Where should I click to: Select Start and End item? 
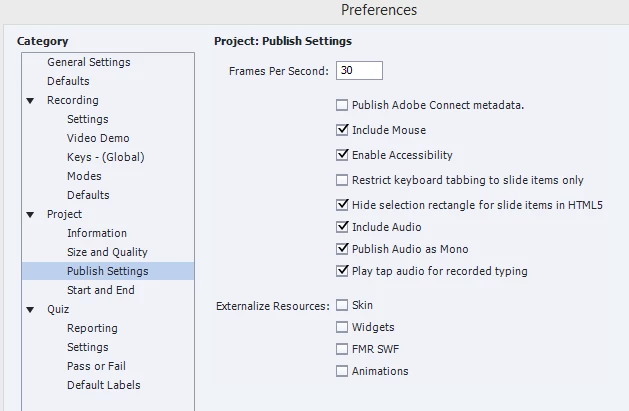101,290
